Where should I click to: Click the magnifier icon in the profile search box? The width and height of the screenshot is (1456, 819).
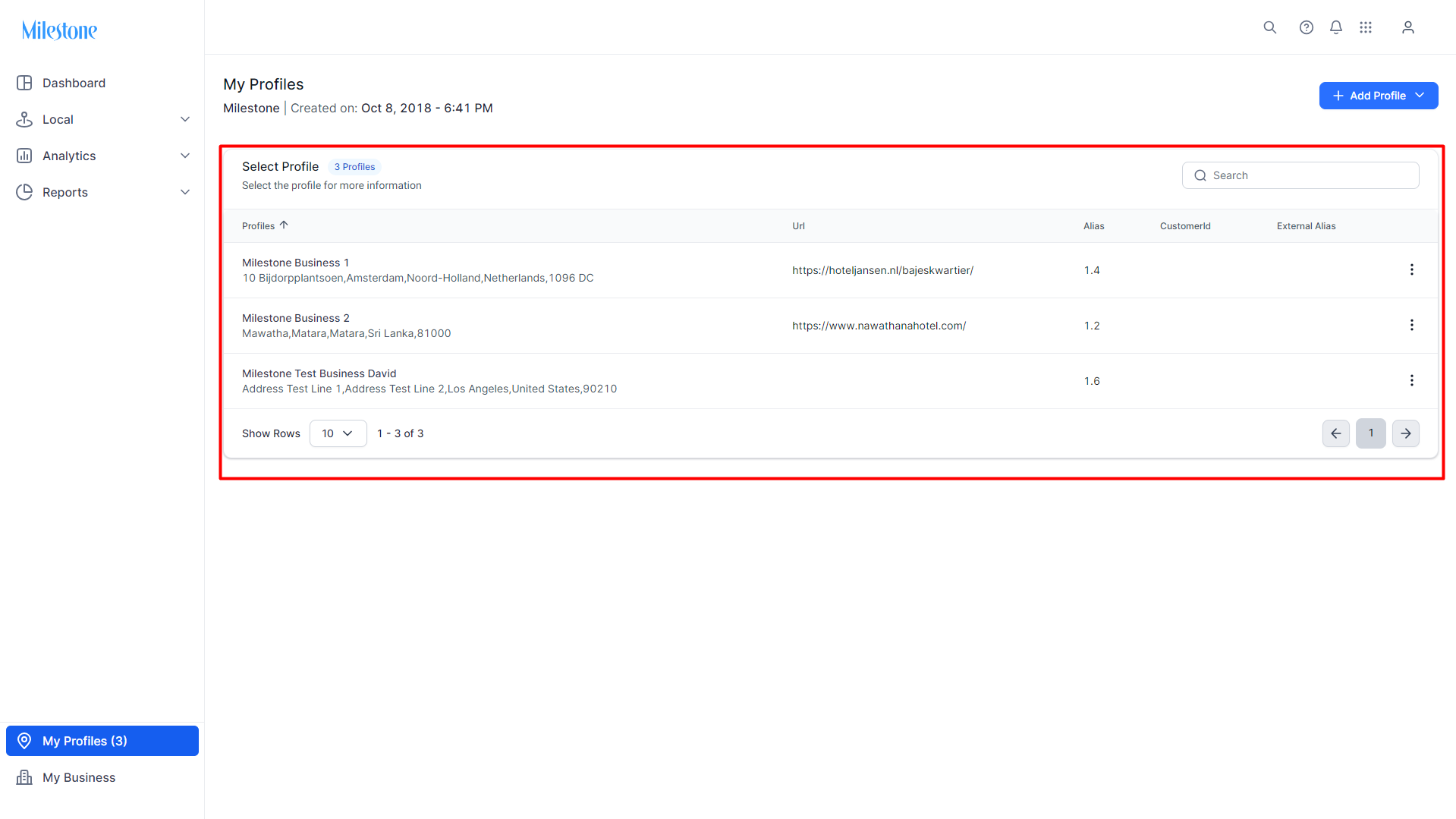click(1200, 175)
